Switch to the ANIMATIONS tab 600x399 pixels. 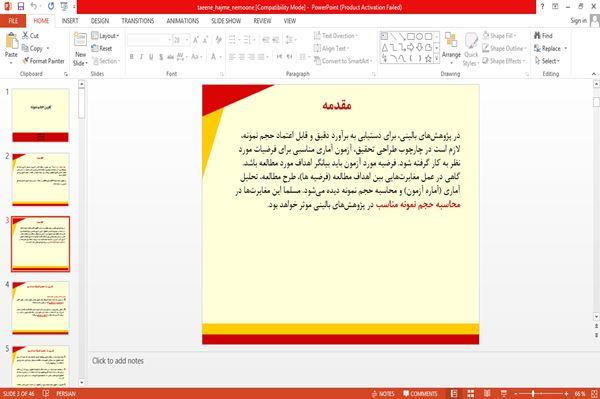click(183, 21)
